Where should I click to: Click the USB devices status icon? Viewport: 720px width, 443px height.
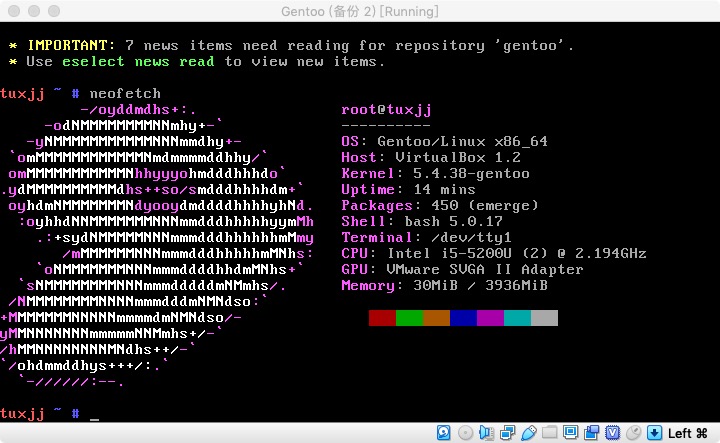(529, 433)
